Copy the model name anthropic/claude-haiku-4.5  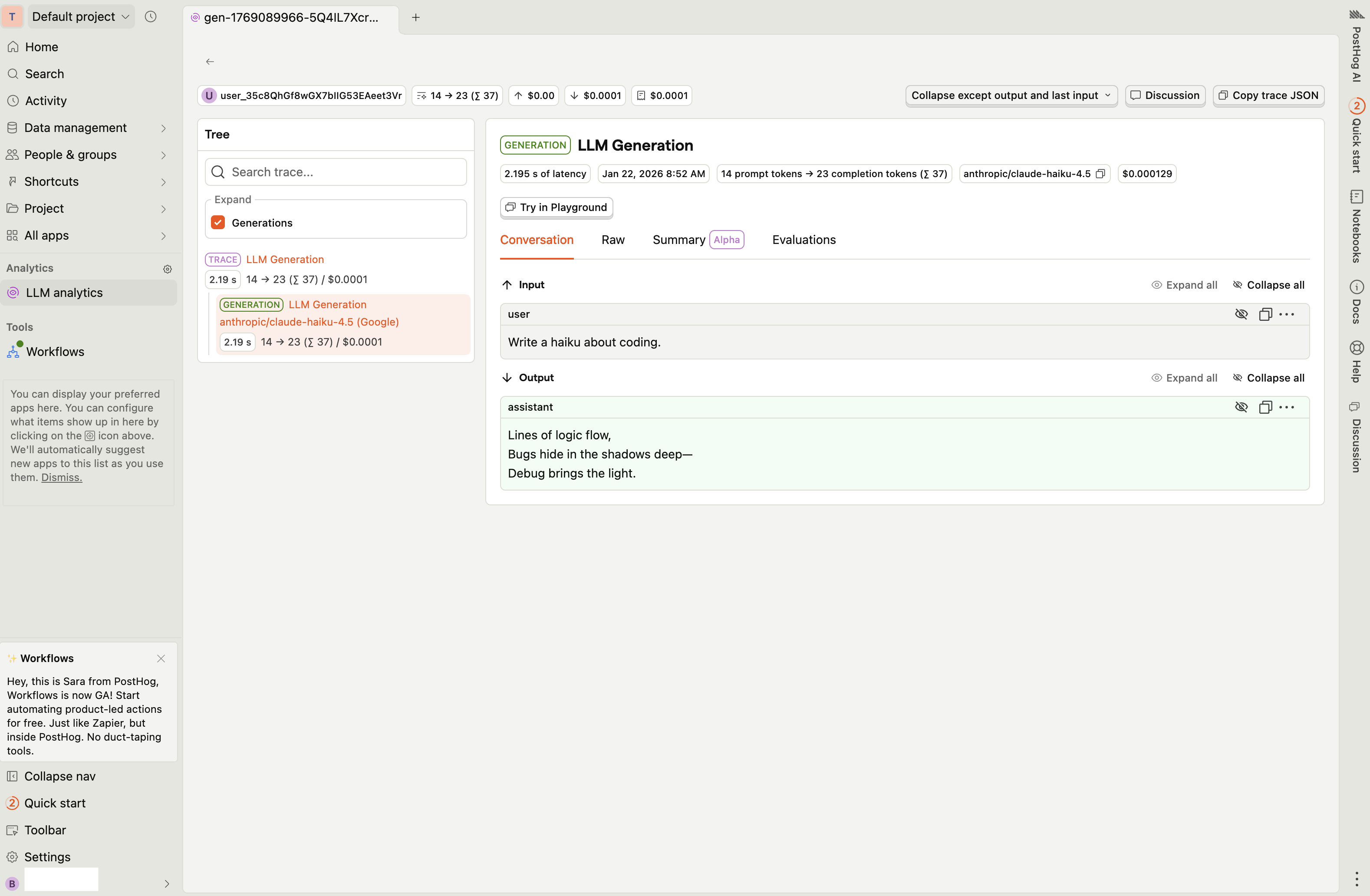1100,174
